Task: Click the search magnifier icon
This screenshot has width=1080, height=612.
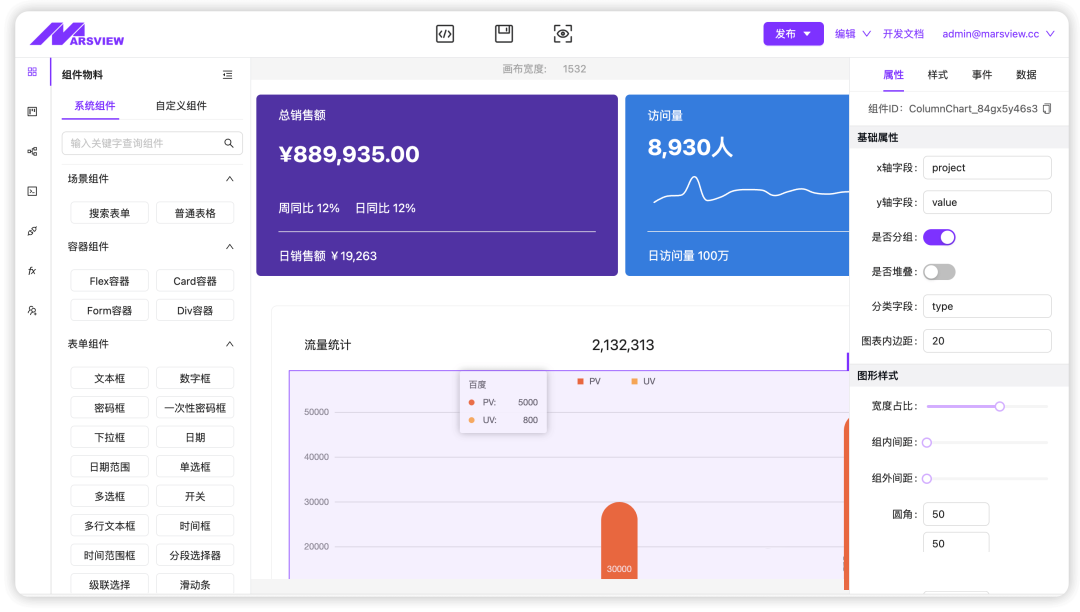Action: (x=229, y=143)
